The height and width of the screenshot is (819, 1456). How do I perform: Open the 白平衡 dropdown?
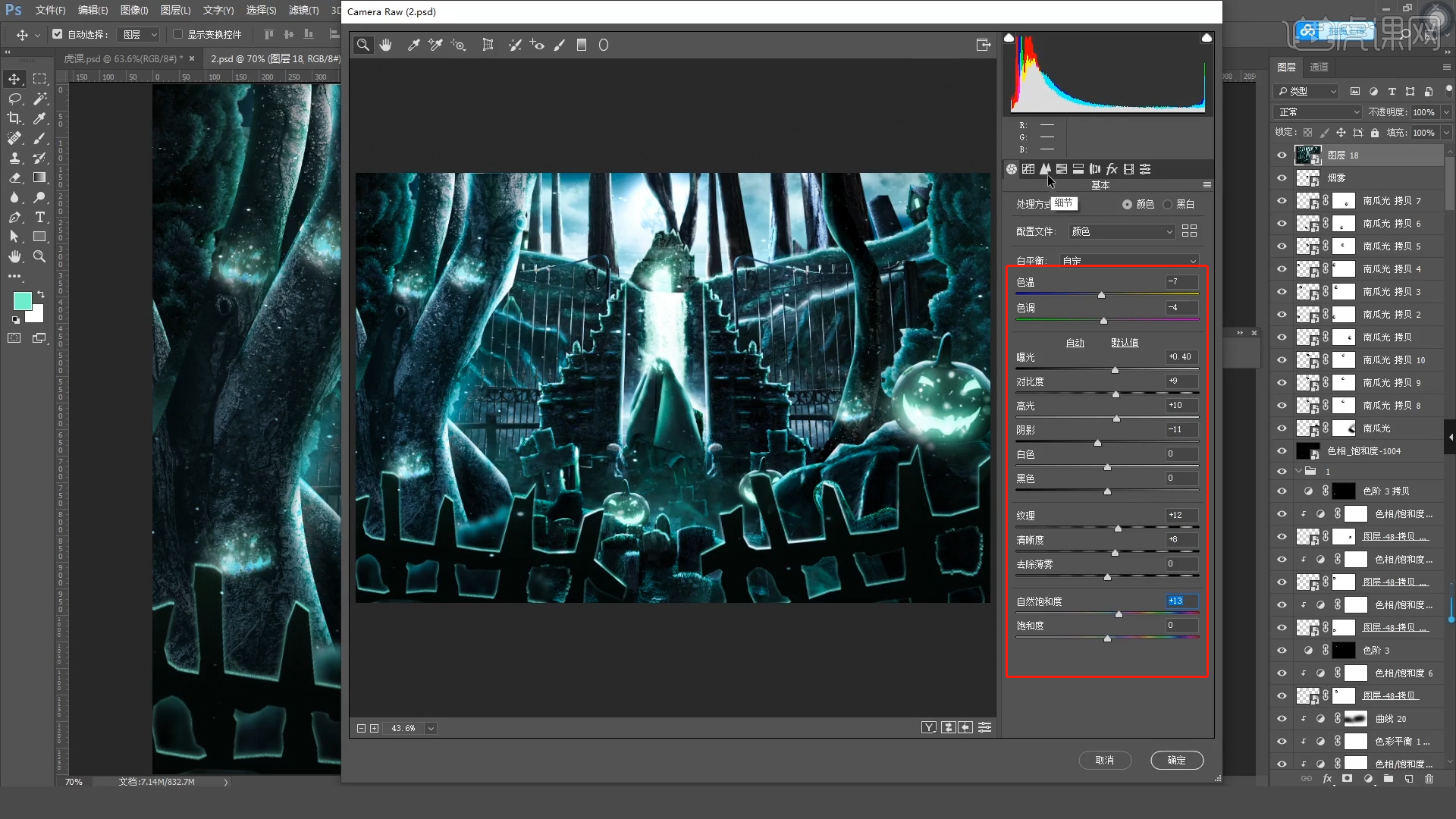[1128, 261]
